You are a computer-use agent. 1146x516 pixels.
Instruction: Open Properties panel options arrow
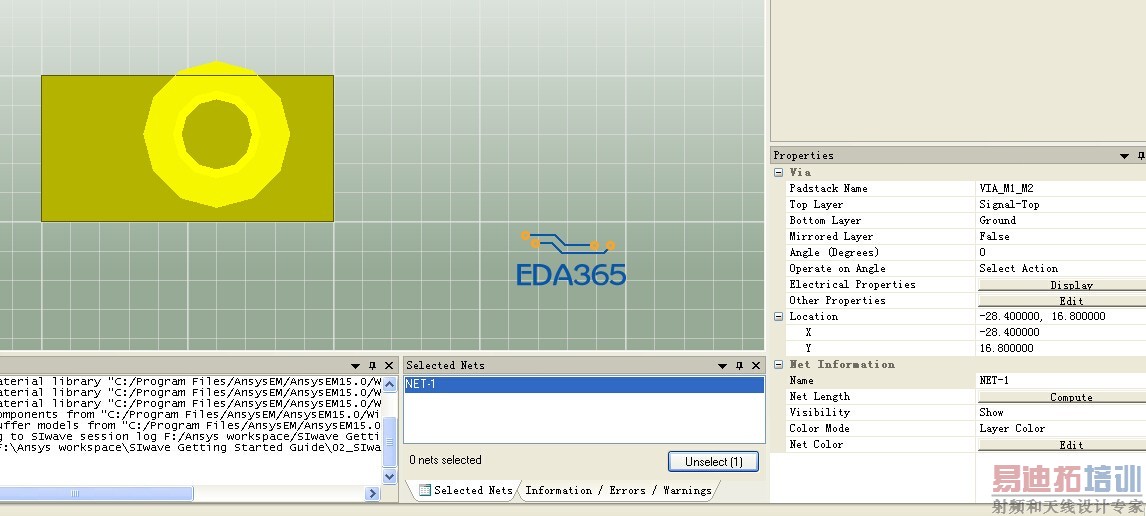[x=1125, y=156]
